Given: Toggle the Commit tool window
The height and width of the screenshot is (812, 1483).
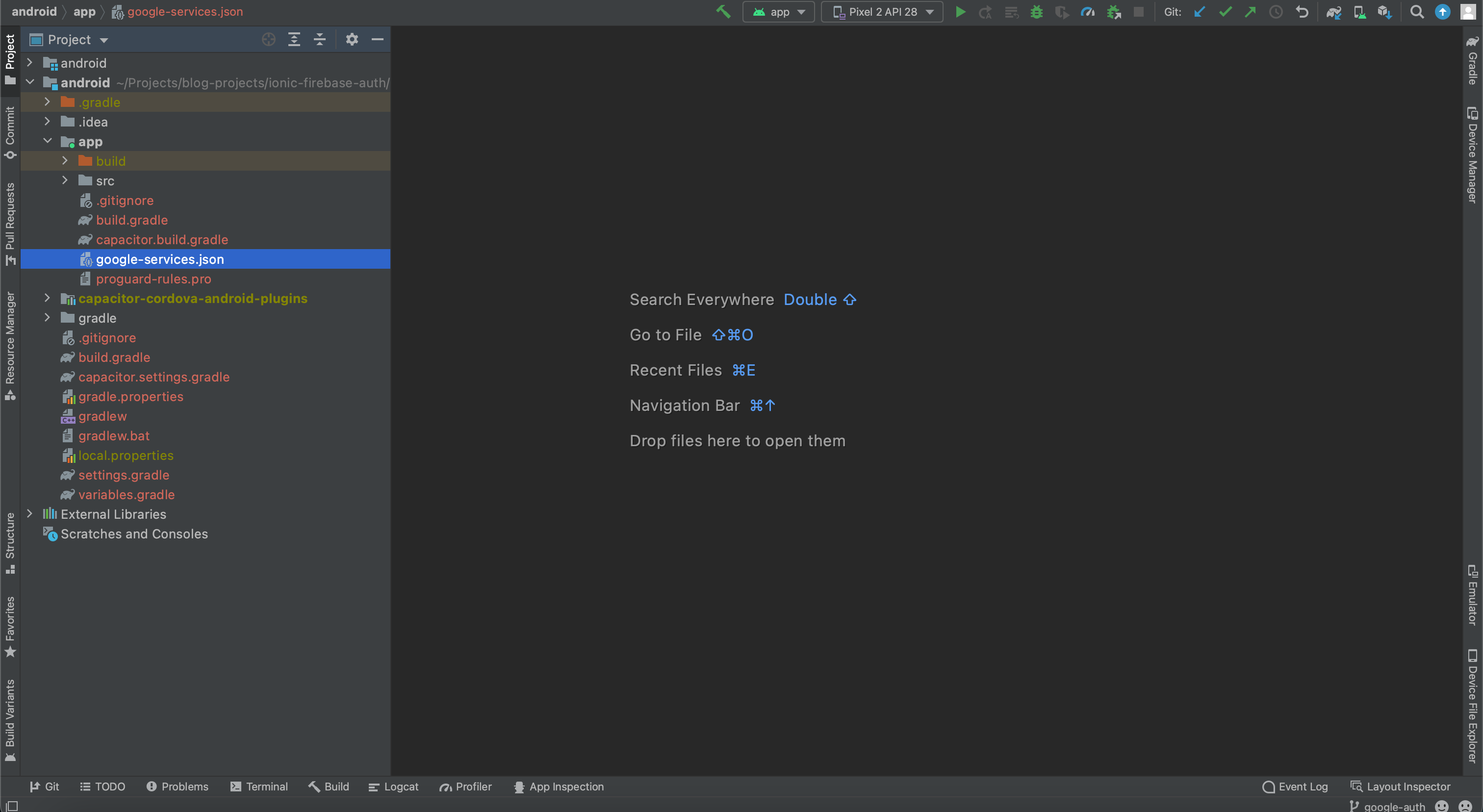Looking at the screenshot, I should (x=10, y=132).
